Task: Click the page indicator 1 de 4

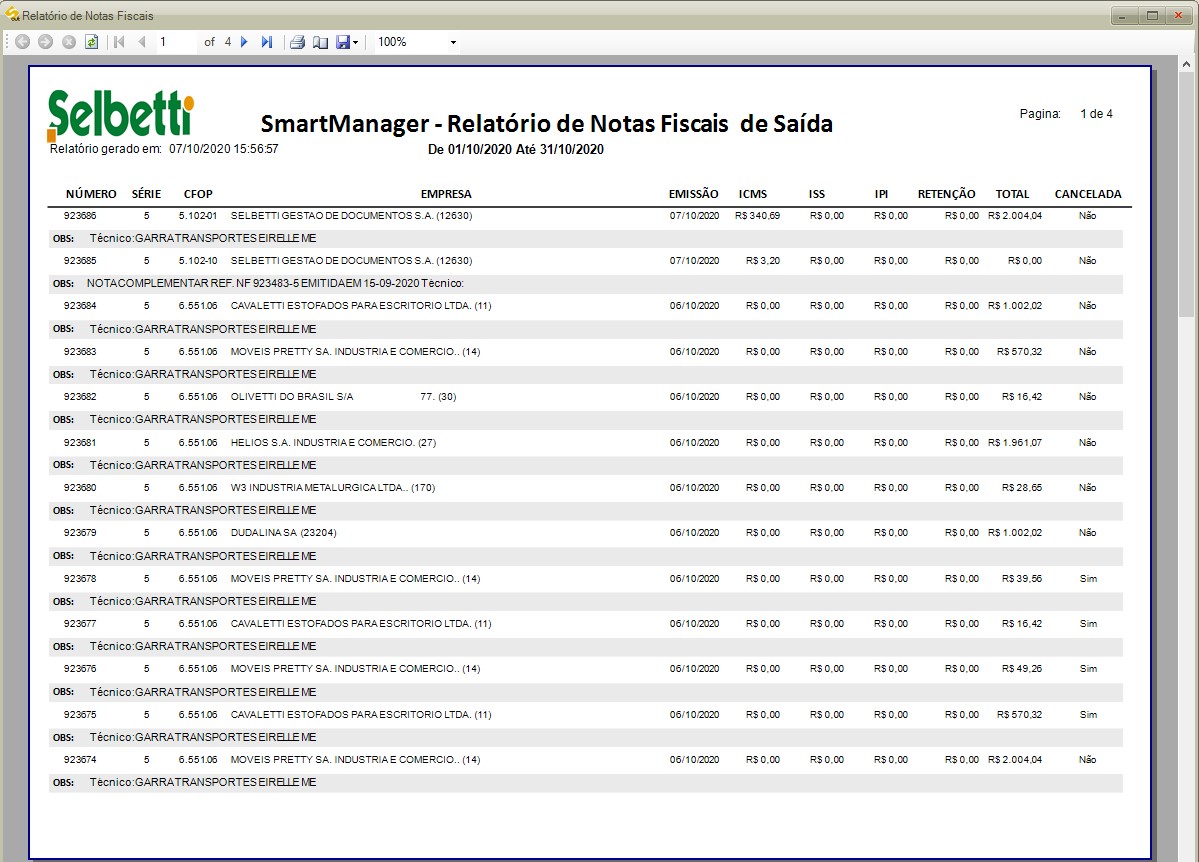Action: point(1097,114)
